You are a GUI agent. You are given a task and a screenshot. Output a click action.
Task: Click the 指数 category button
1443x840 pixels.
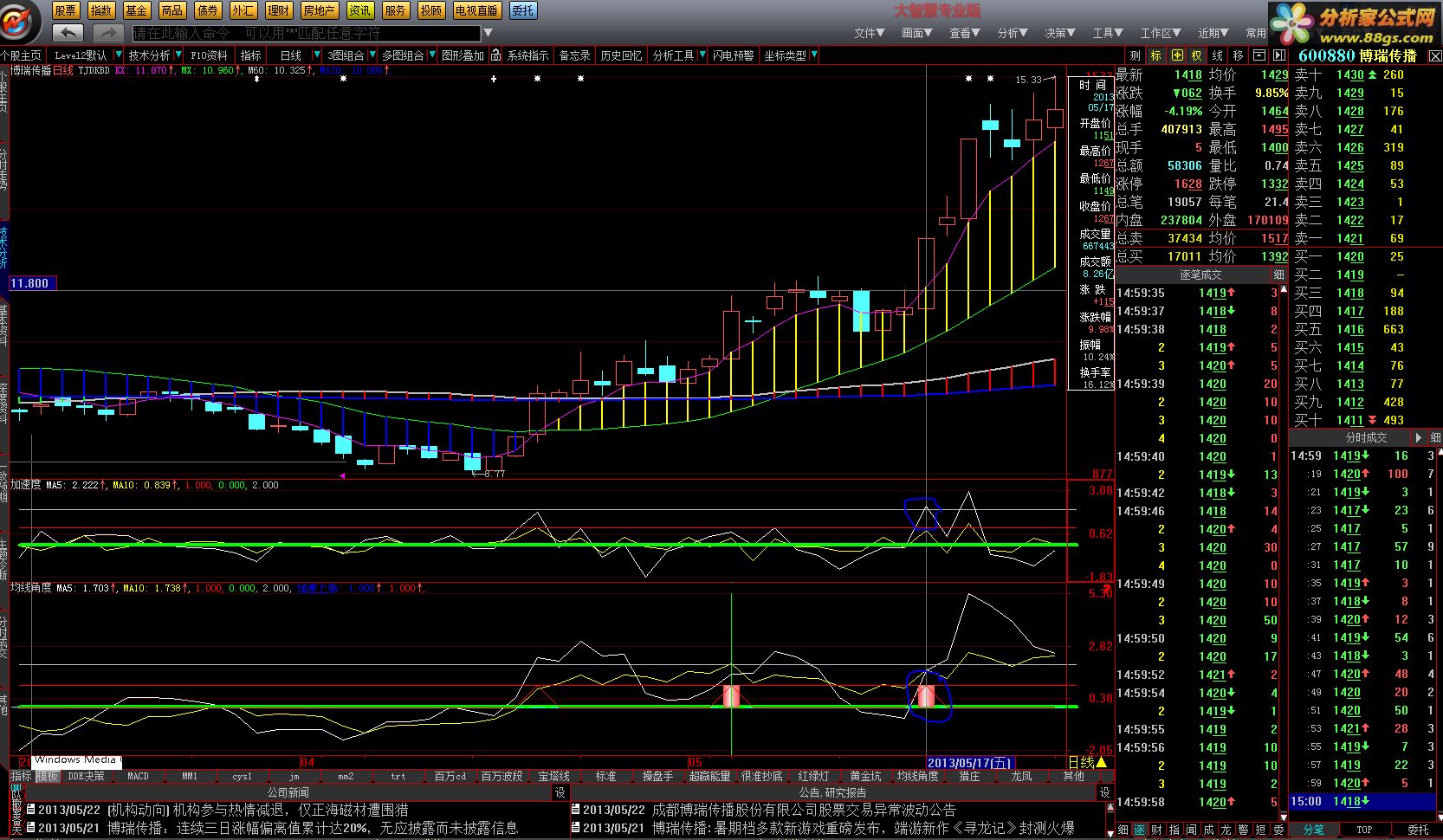click(101, 10)
